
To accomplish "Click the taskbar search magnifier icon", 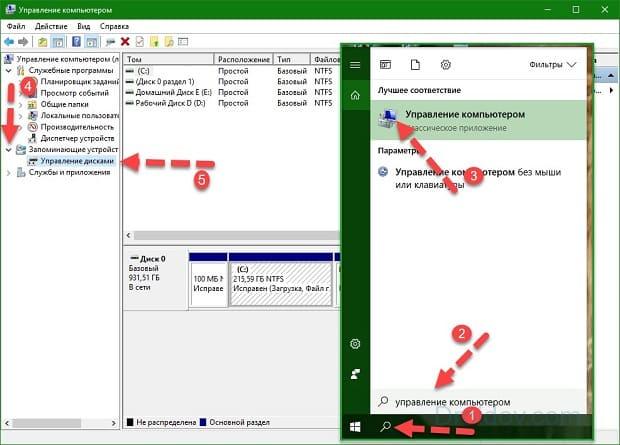I will coord(385,426).
